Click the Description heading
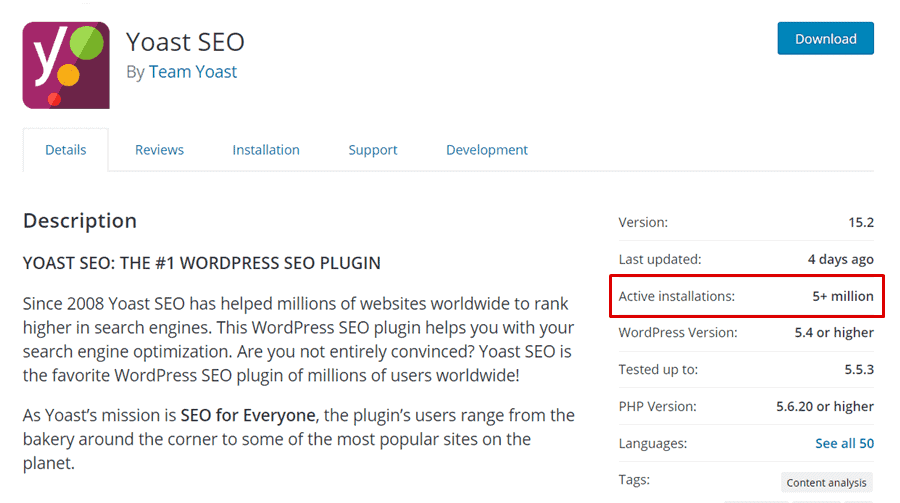900x503 pixels. [x=80, y=221]
